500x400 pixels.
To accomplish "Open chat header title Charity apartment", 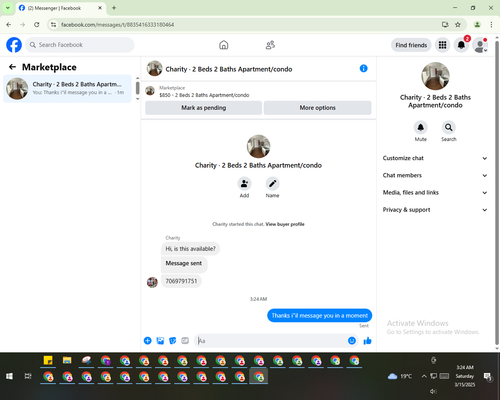I will click(x=229, y=69).
